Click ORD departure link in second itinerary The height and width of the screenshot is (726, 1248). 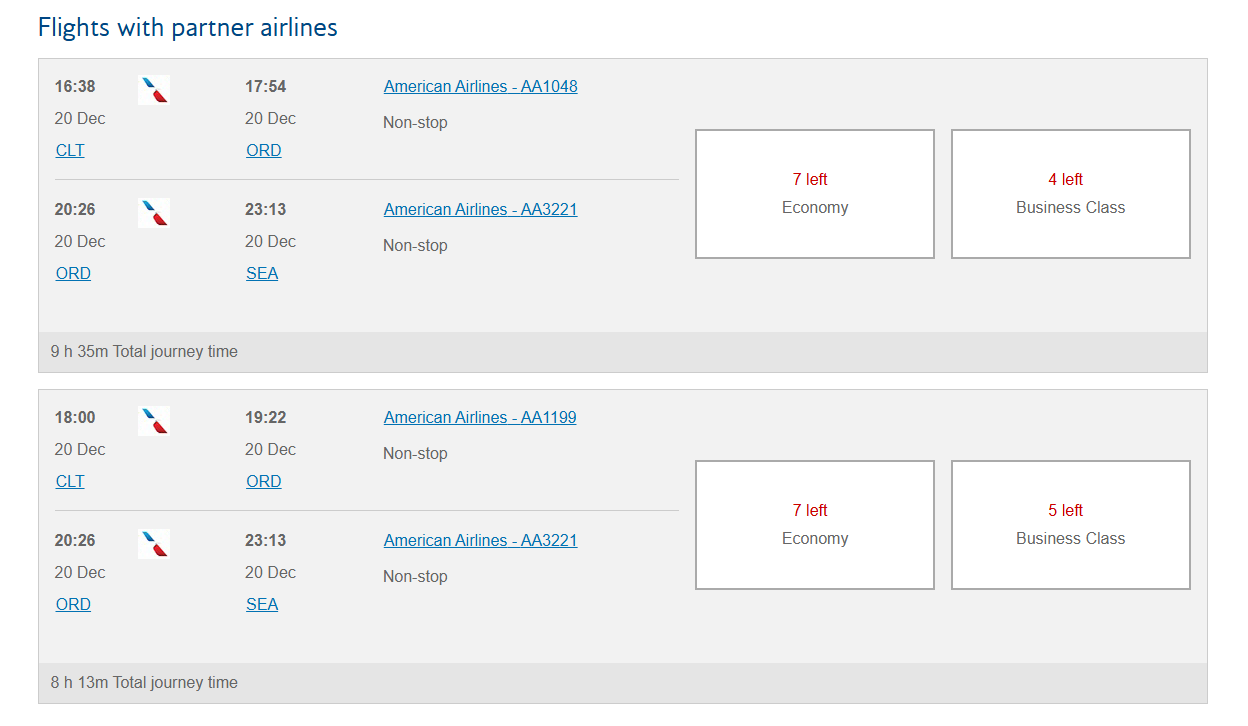73,604
